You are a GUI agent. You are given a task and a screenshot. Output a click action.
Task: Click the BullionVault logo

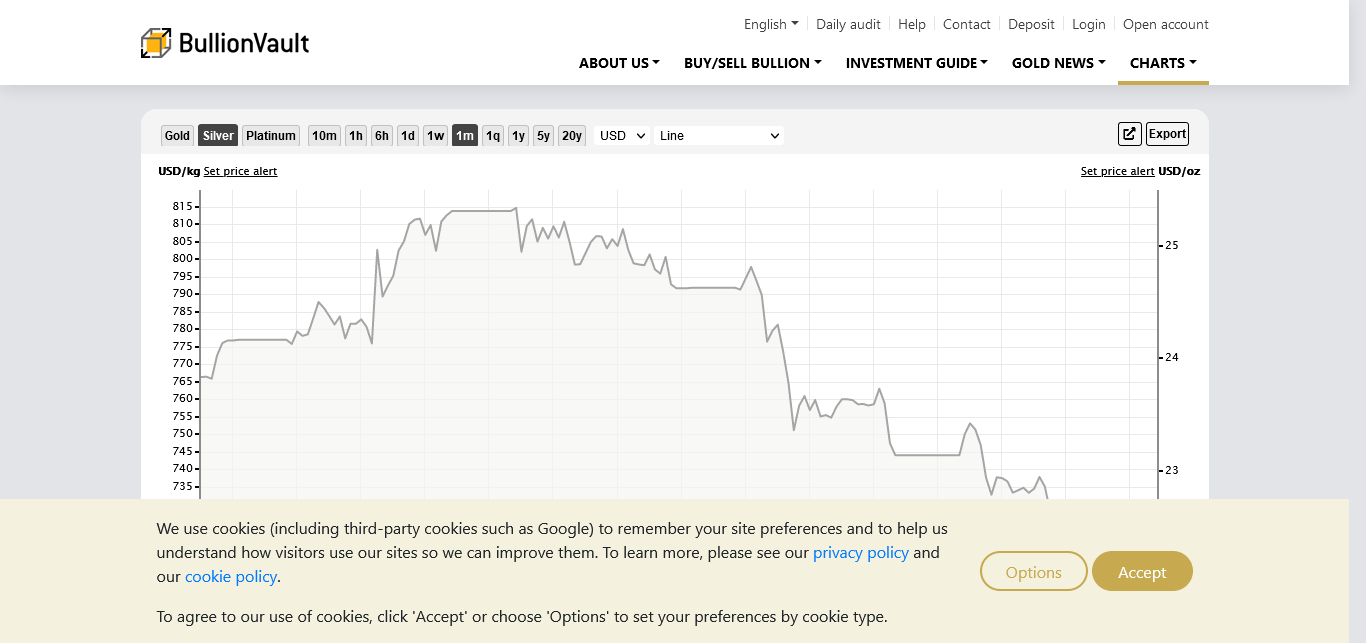click(x=225, y=43)
